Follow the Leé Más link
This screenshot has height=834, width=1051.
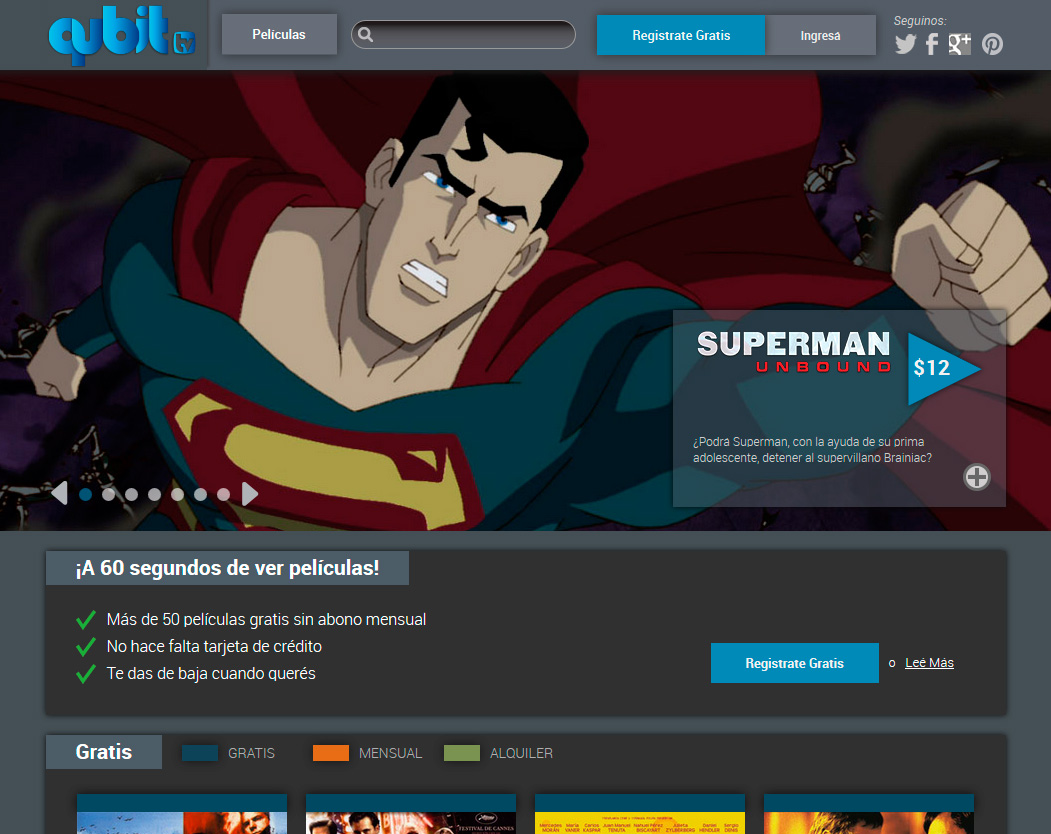pyautogui.click(x=929, y=662)
